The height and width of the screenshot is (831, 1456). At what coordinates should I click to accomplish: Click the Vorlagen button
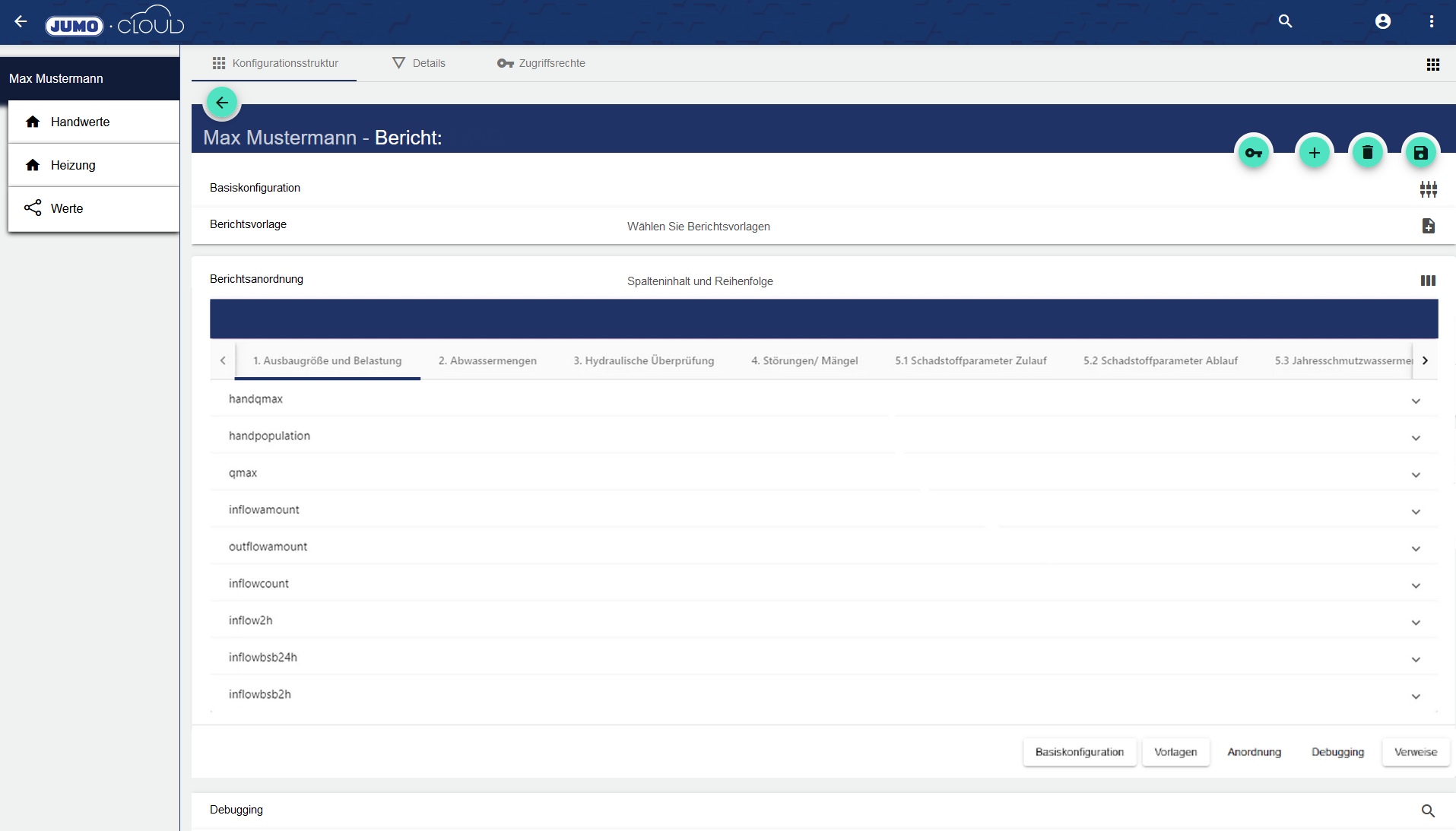(x=1175, y=752)
